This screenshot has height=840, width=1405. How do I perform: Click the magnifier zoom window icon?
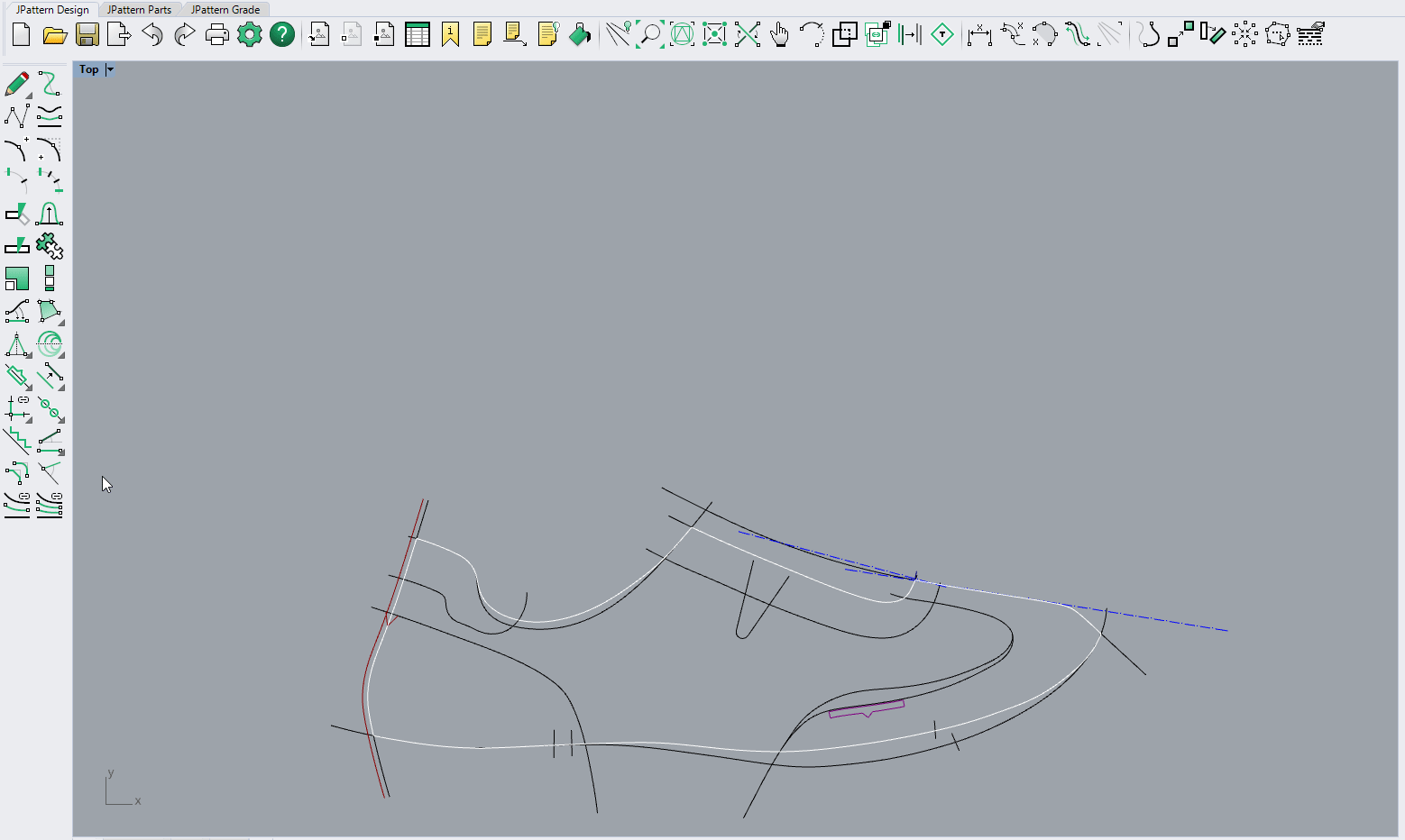click(x=649, y=35)
